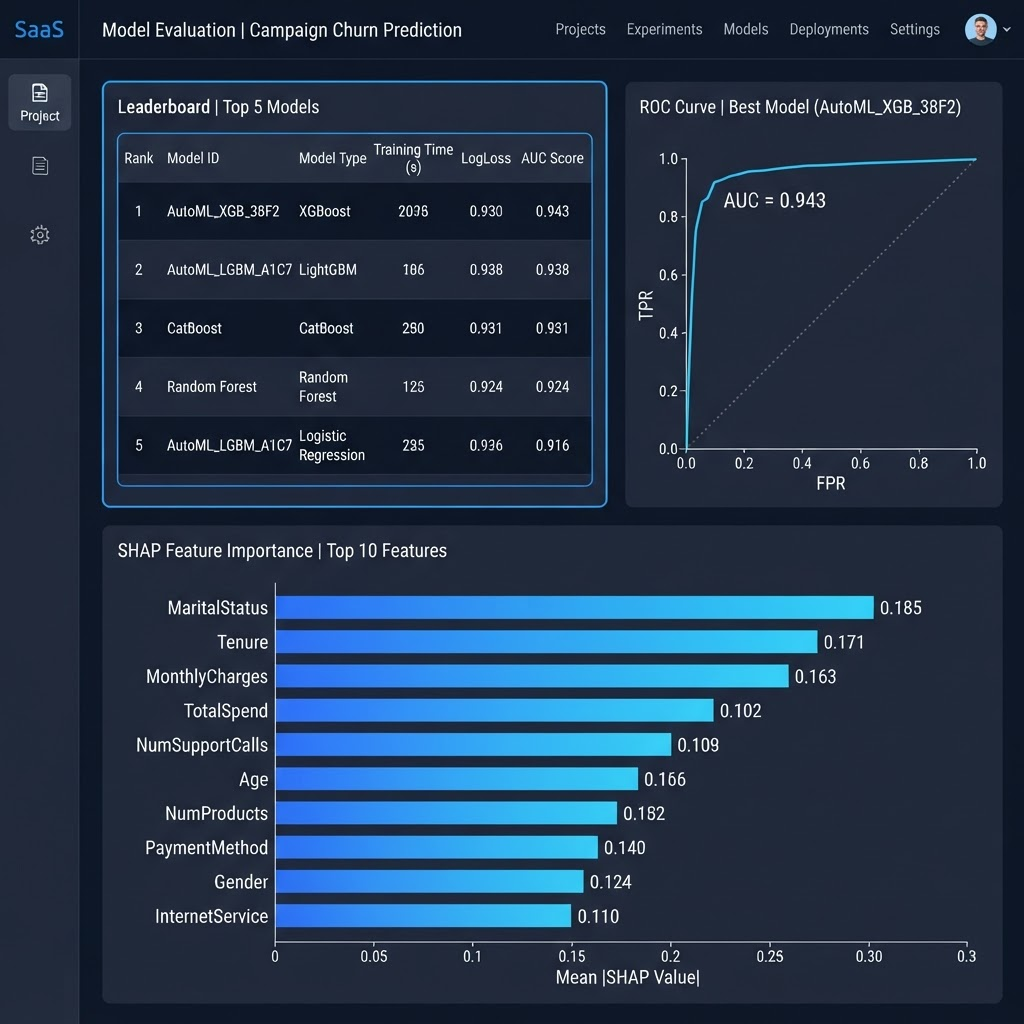Click the AUC Score column header
Viewport: 1024px width, 1024px height.
pyautogui.click(x=552, y=158)
